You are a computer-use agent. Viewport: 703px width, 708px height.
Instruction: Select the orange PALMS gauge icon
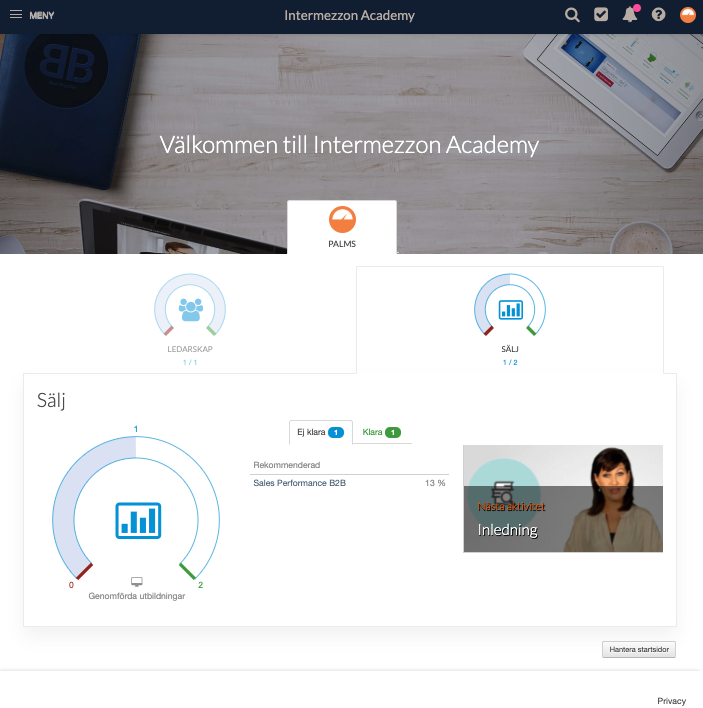(x=342, y=219)
